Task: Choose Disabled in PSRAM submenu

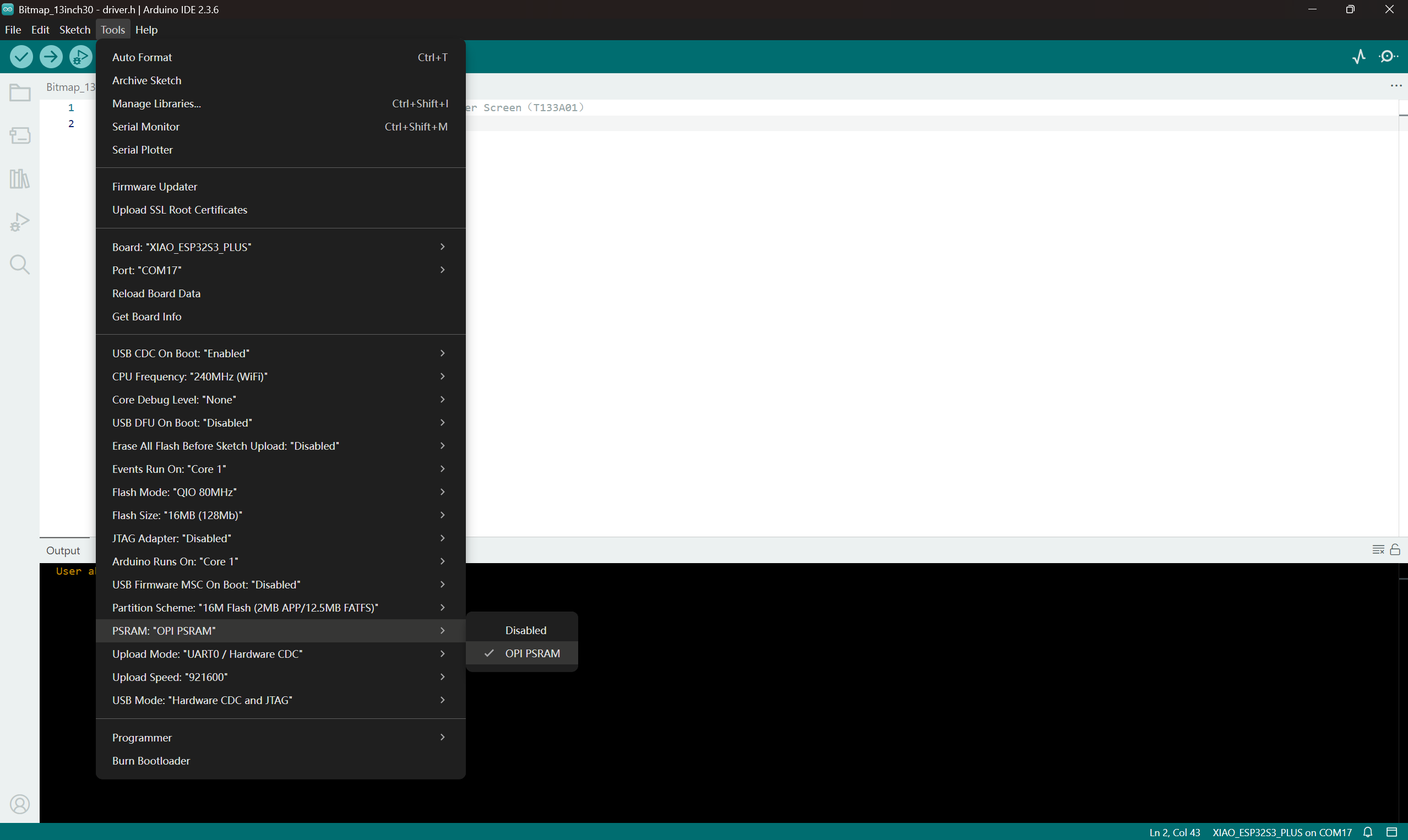Action: pyautogui.click(x=525, y=630)
